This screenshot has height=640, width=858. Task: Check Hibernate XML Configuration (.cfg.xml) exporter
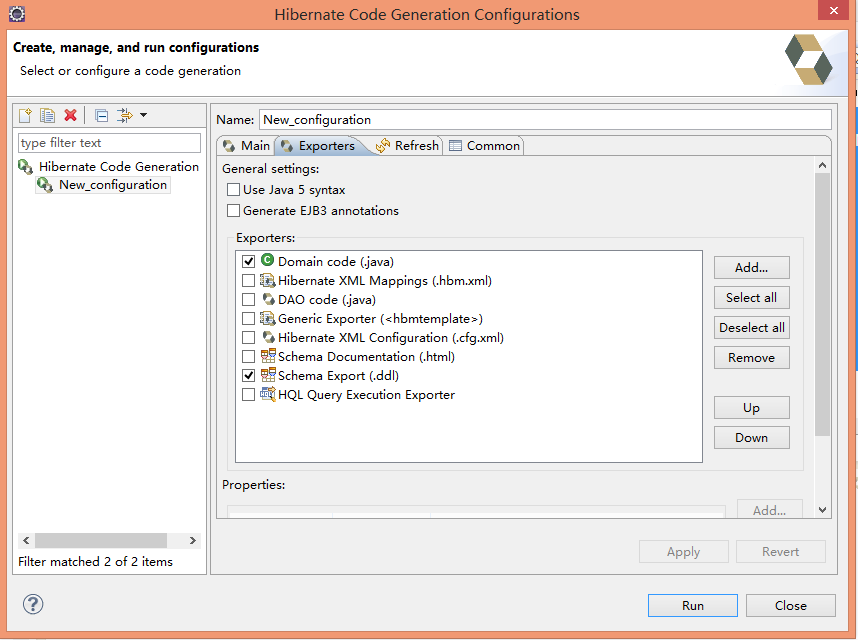(248, 338)
